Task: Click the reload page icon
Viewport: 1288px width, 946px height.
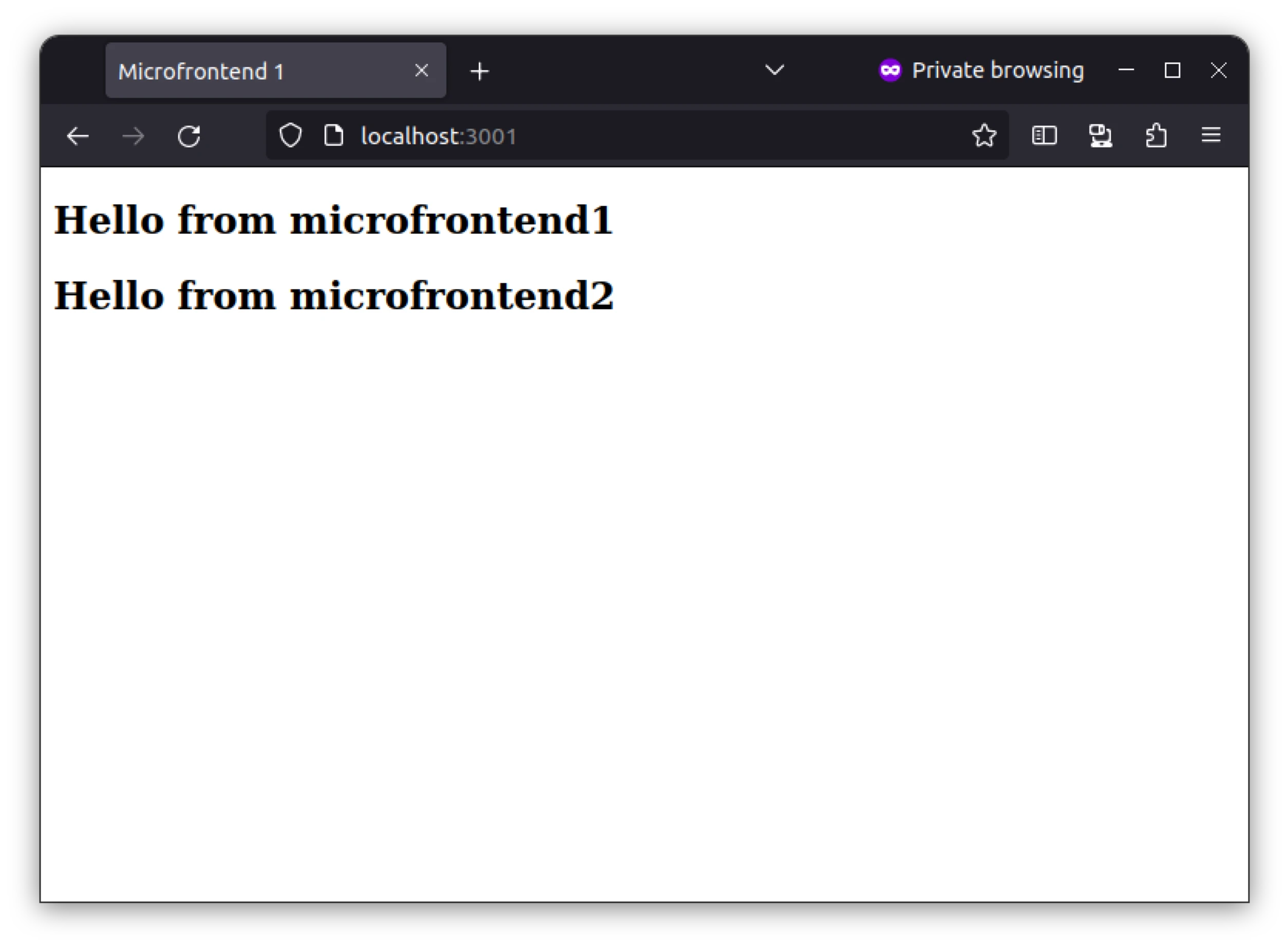Action: 190,136
